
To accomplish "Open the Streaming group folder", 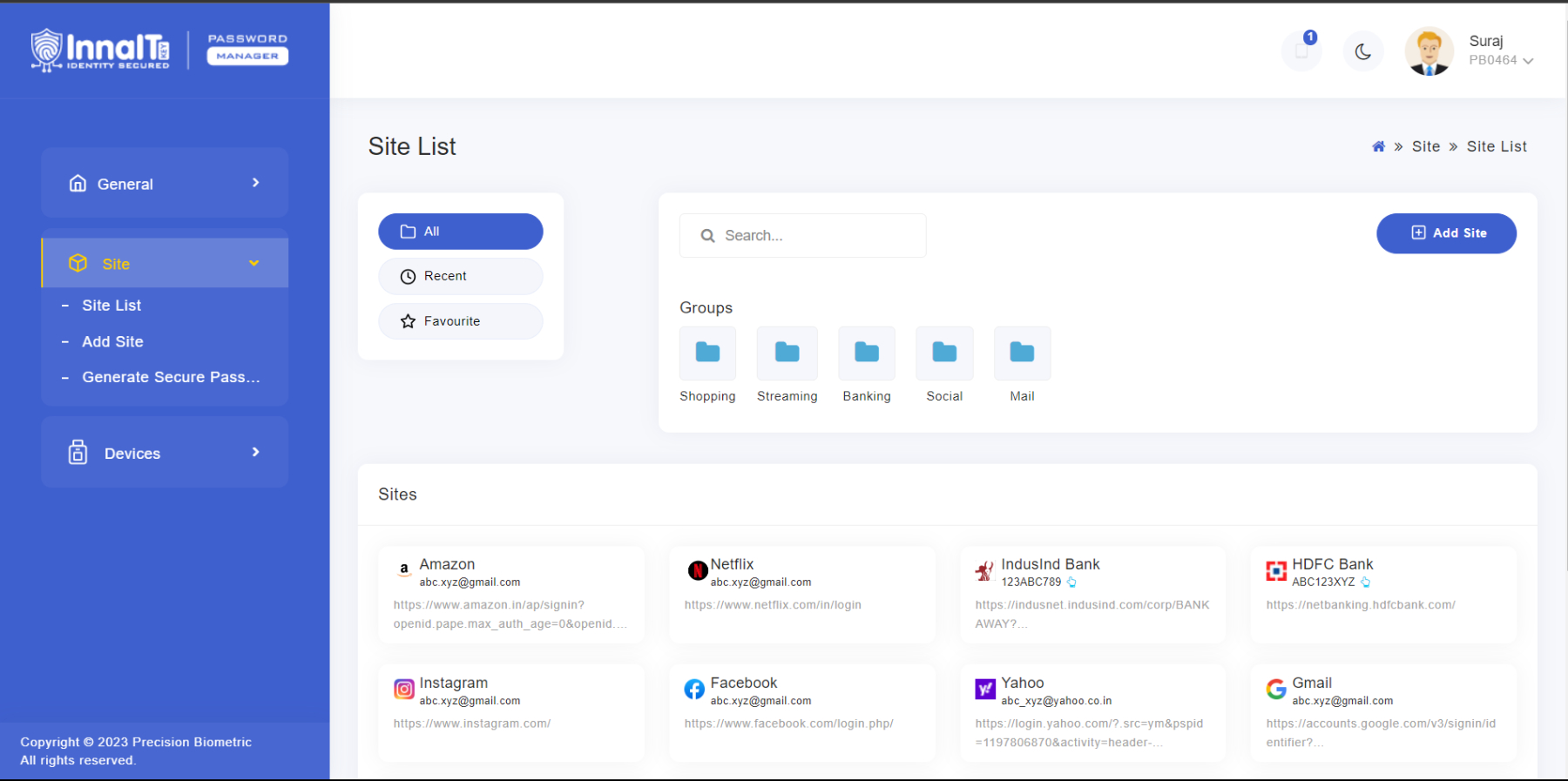I will point(787,353).
